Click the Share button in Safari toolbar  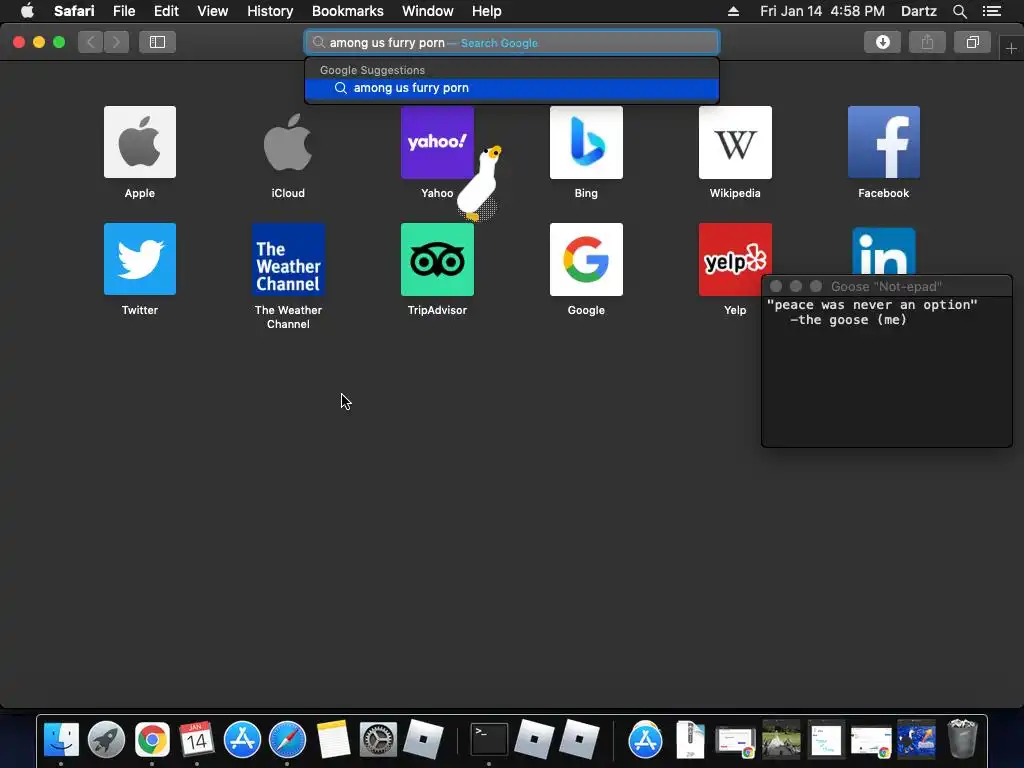927,42
